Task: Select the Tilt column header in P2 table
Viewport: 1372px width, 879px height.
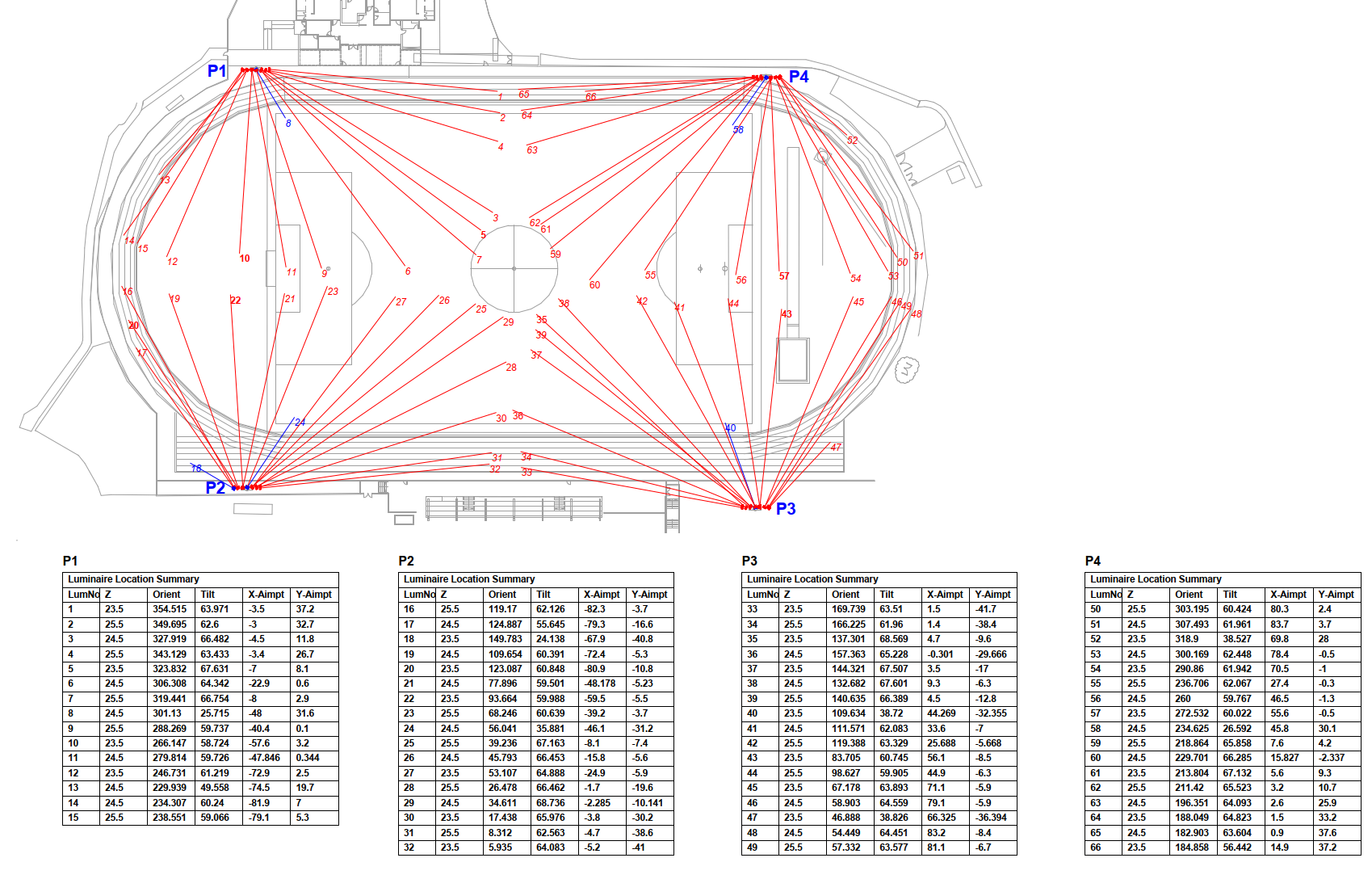Action: tap(543, 595)
